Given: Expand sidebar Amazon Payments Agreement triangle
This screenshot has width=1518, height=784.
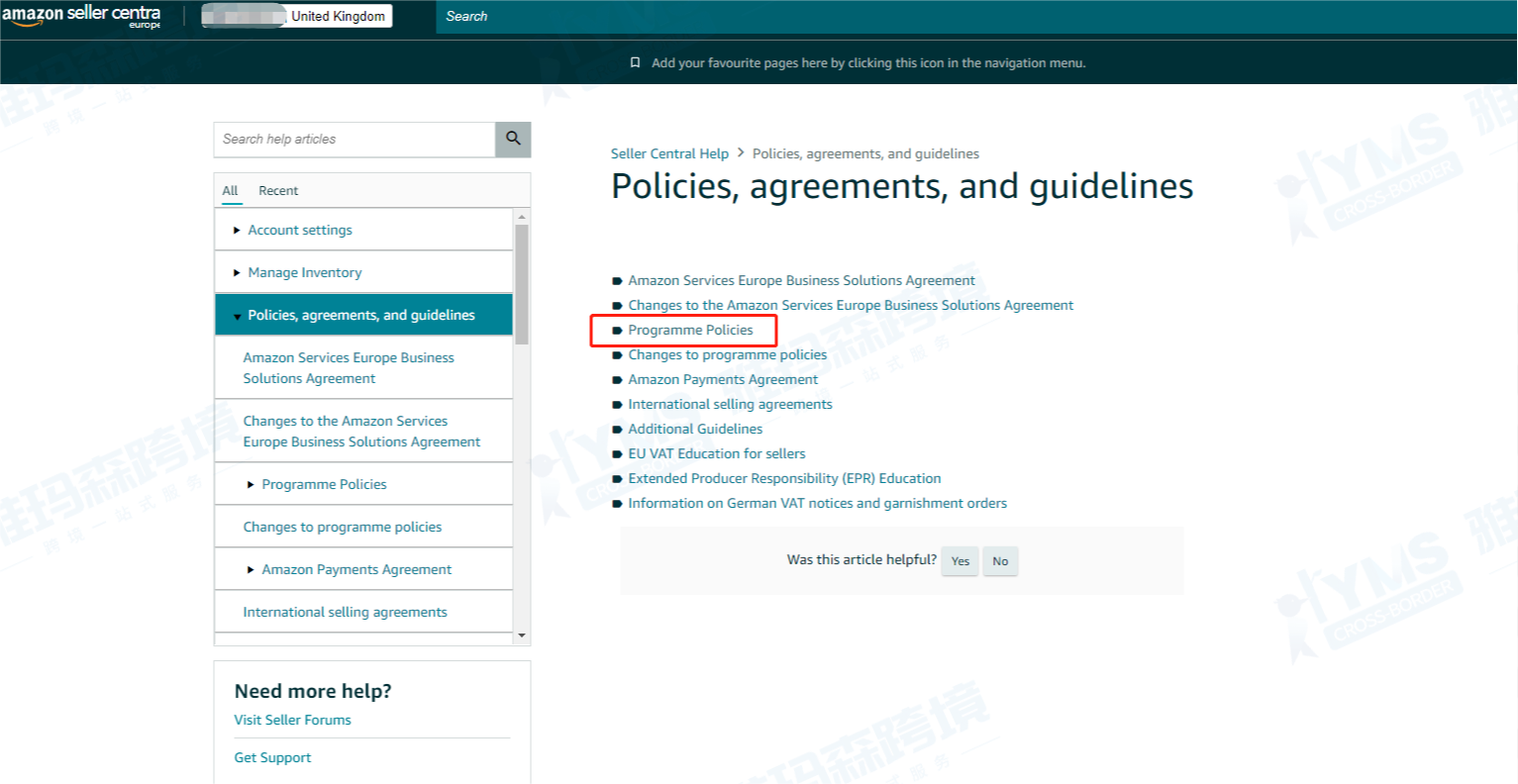Looking at the screenshot, I should click(251, 569).
